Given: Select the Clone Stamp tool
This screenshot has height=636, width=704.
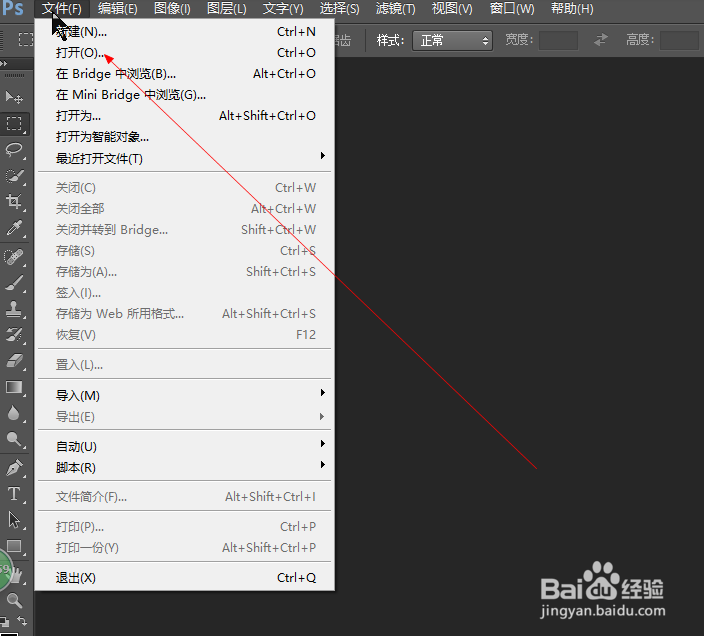Looking at the screenshot, I should tap(14, 309).
